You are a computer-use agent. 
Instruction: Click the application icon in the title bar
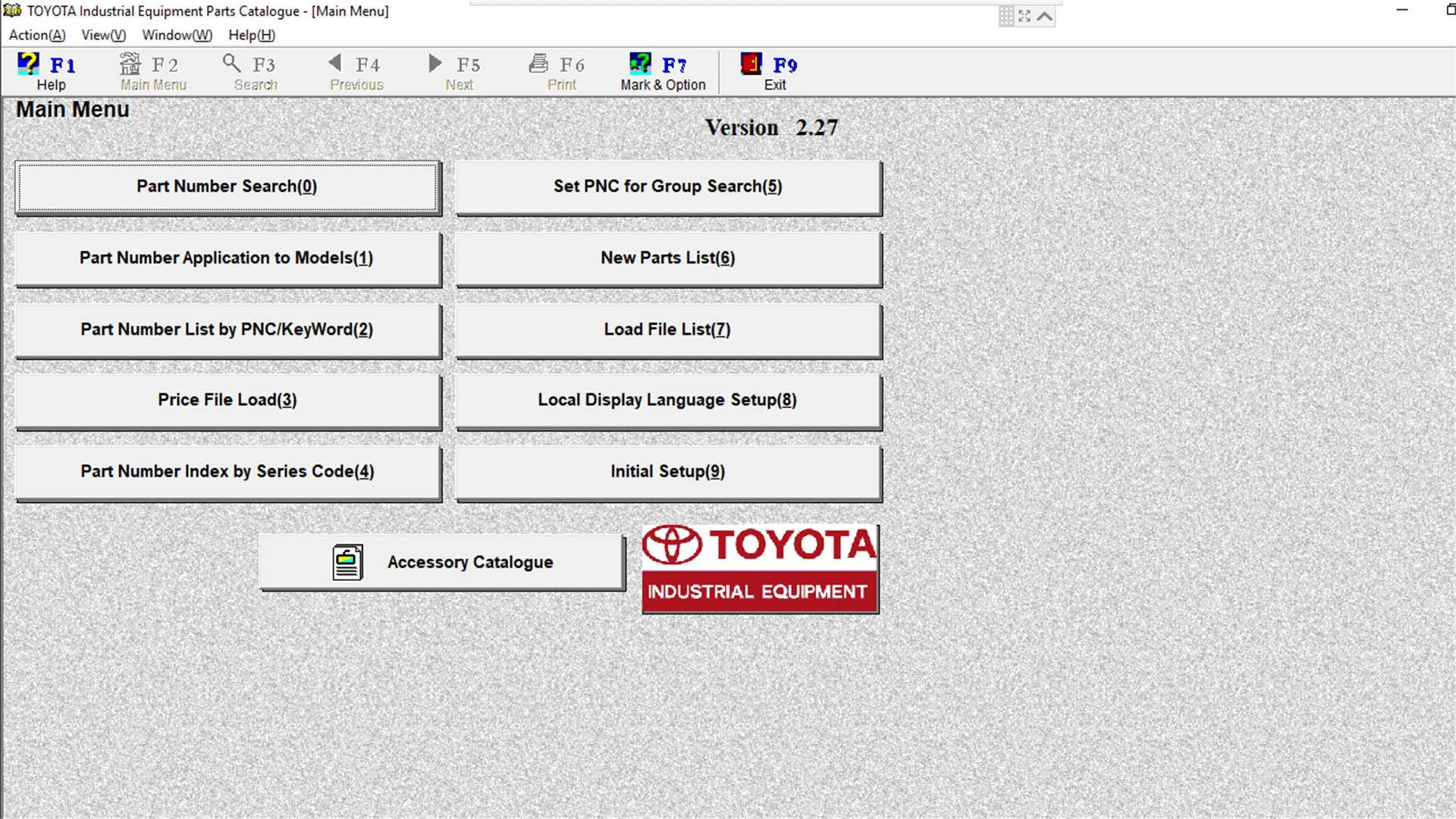(x=12, y=11)
